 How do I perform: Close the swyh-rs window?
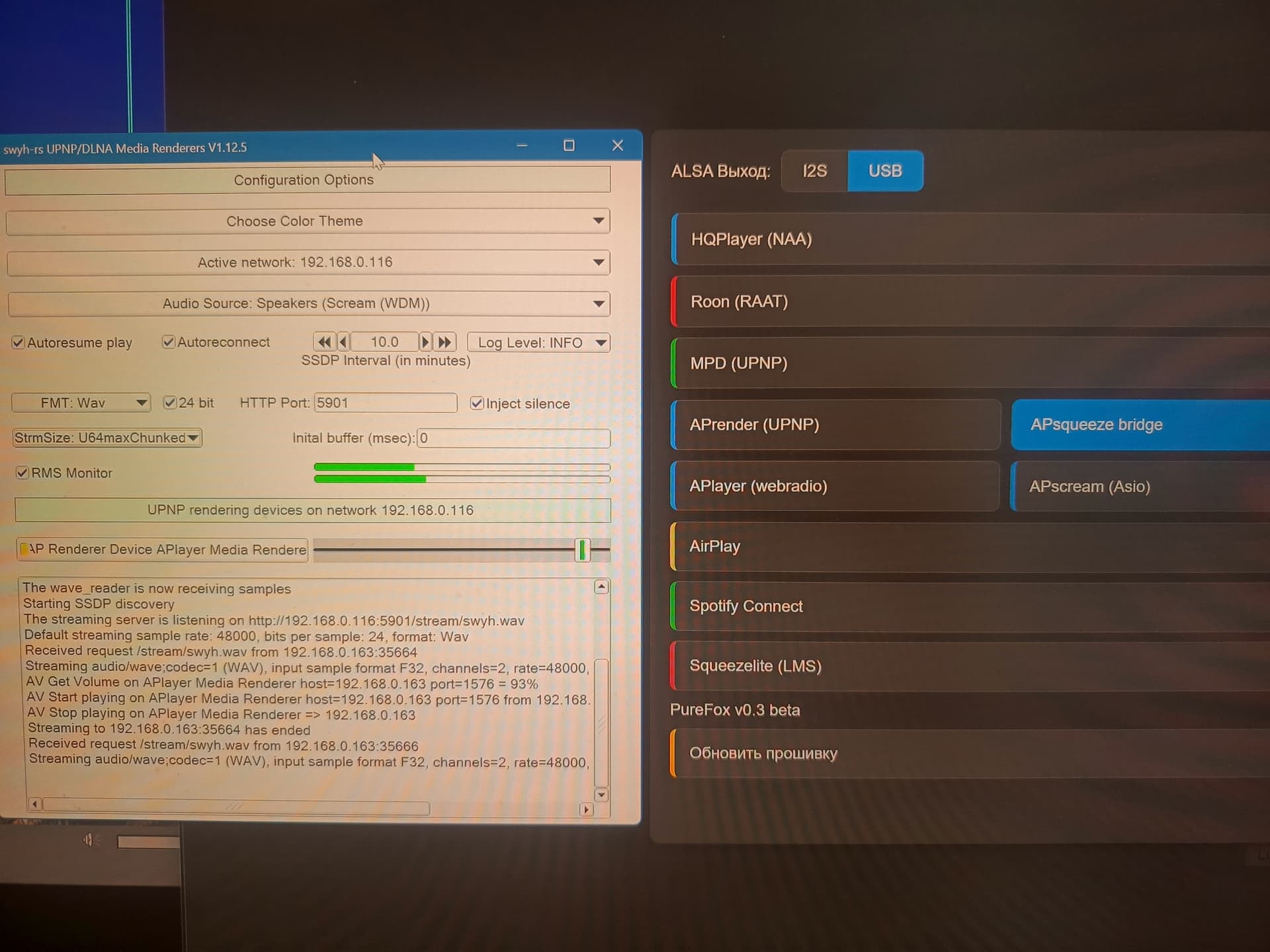click(x=618, y=145)
